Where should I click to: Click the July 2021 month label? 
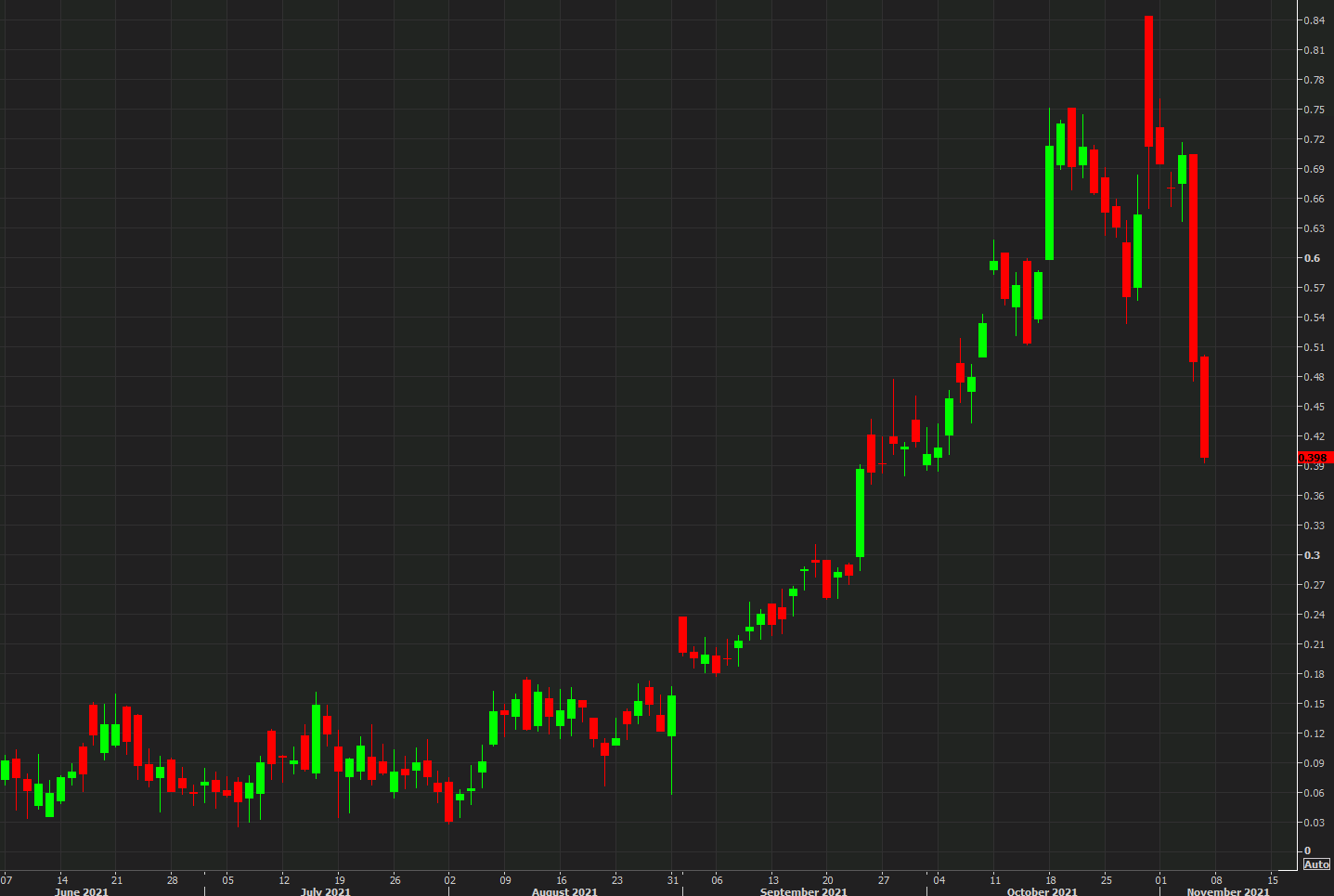pyautogui.click(x=326, y=891)
